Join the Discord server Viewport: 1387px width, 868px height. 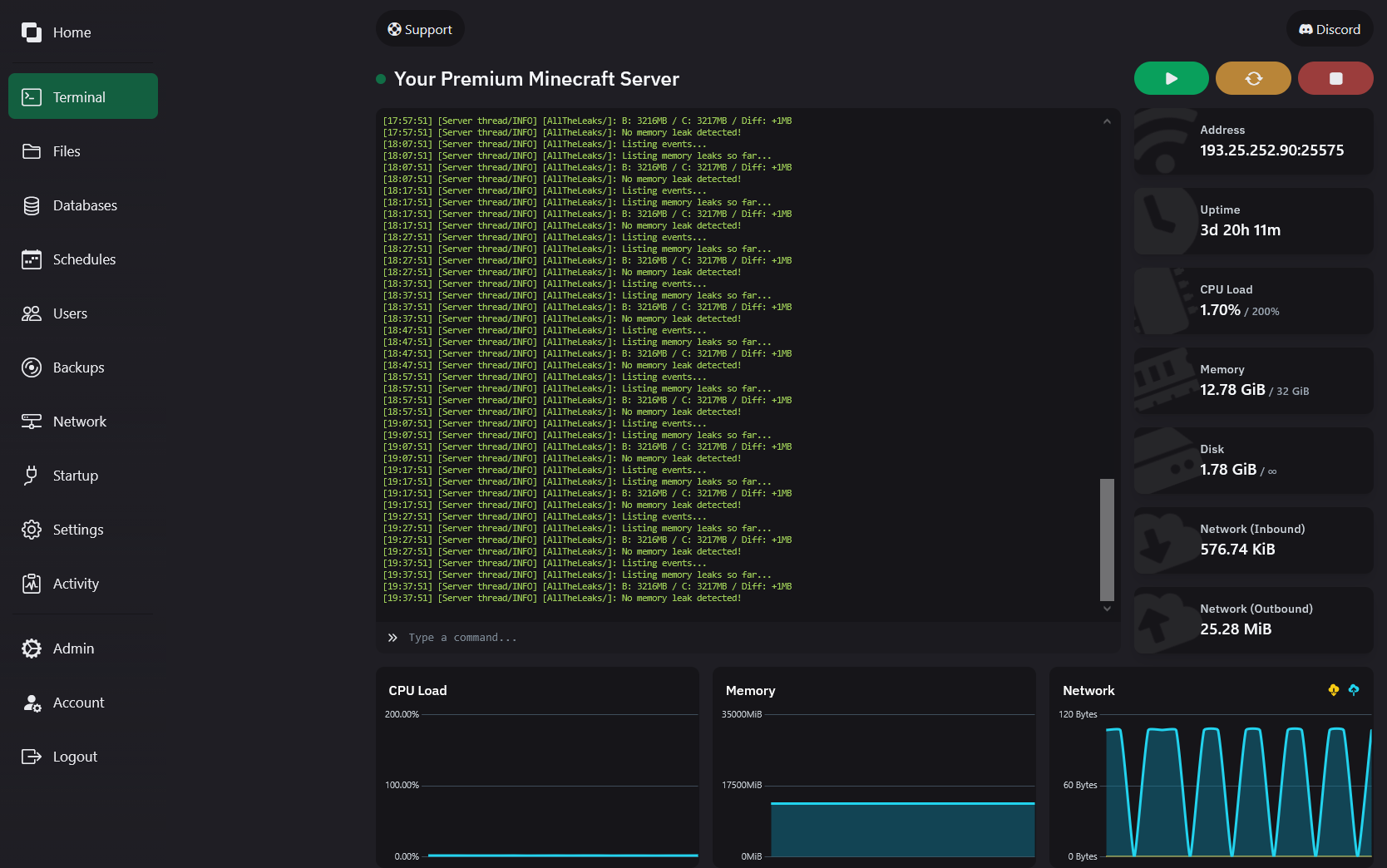tap(1329, 28)
